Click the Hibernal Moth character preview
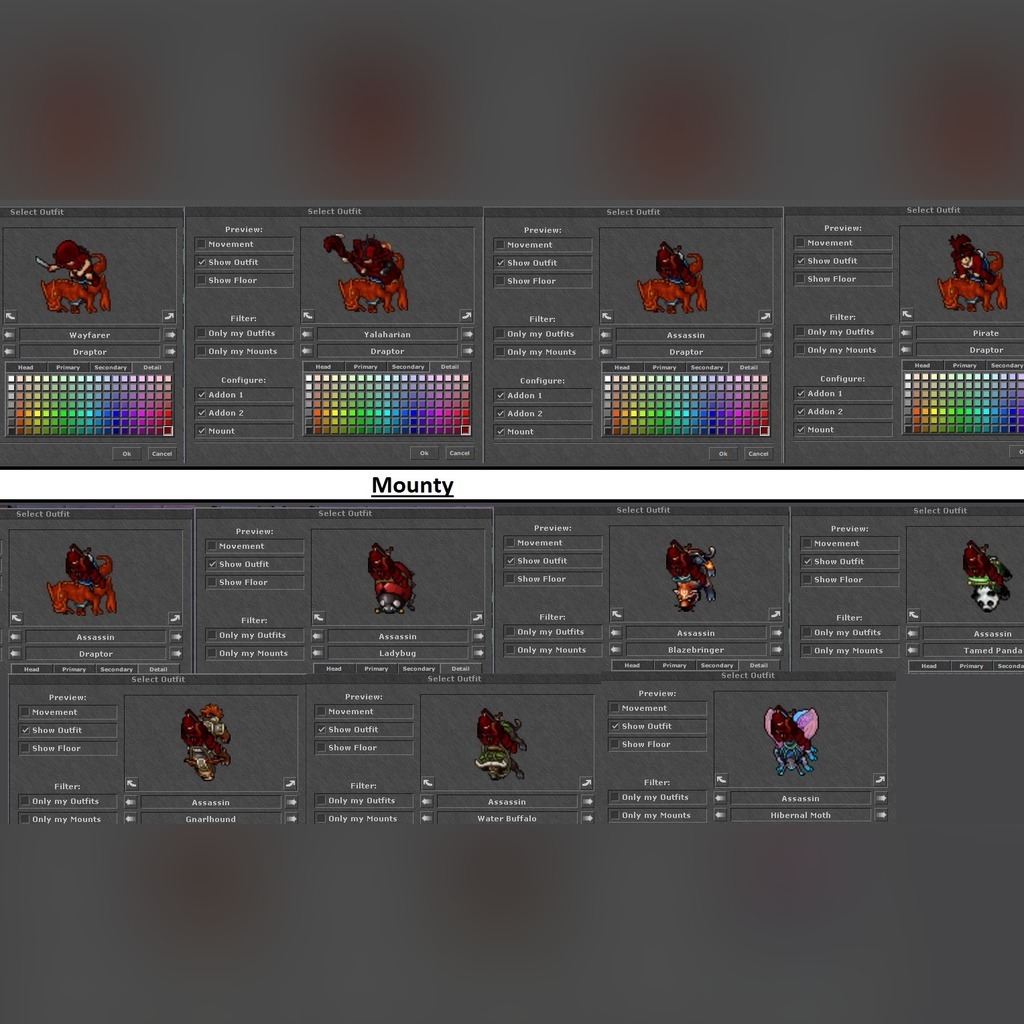The width and height of the screenshot is (1024, 1024). click(801, 739)
